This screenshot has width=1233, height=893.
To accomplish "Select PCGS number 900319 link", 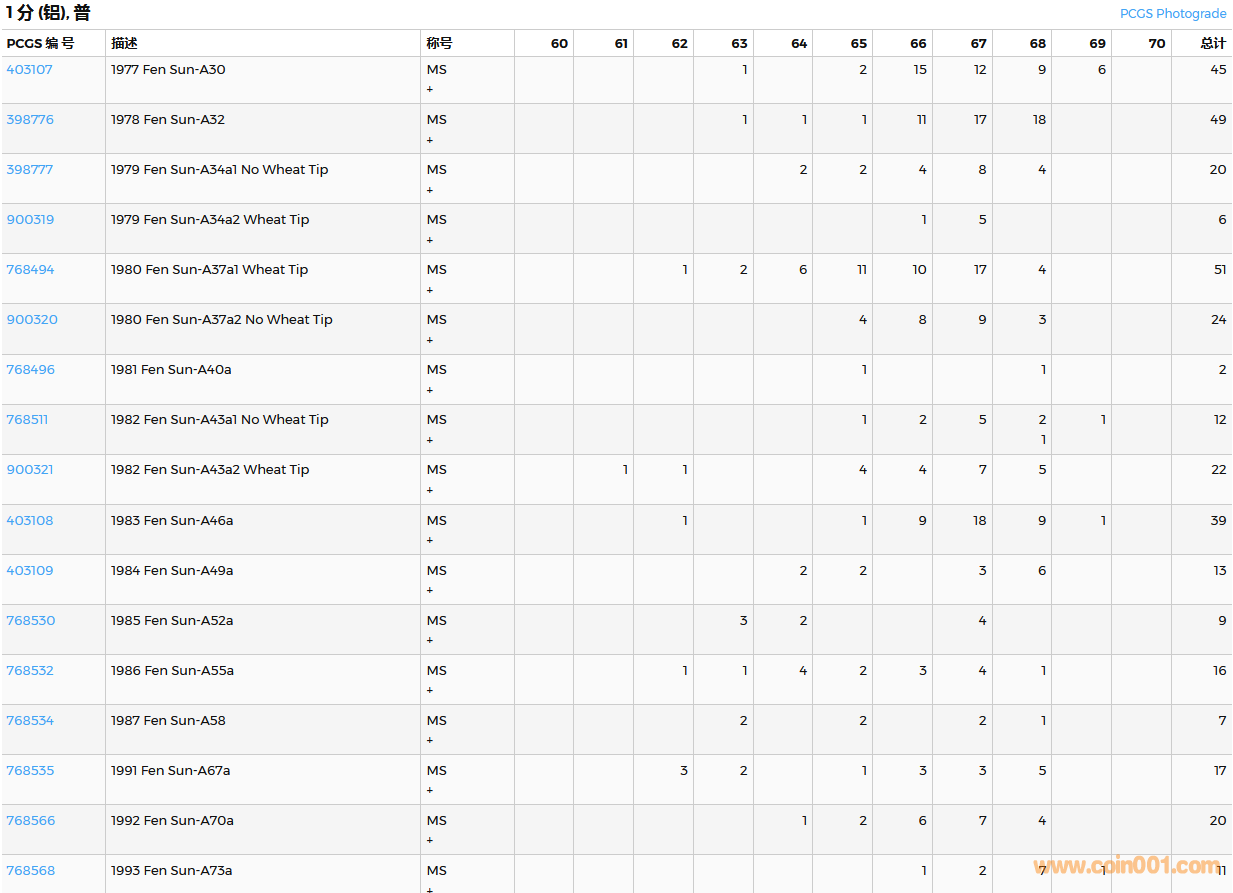I will [30, 220].
